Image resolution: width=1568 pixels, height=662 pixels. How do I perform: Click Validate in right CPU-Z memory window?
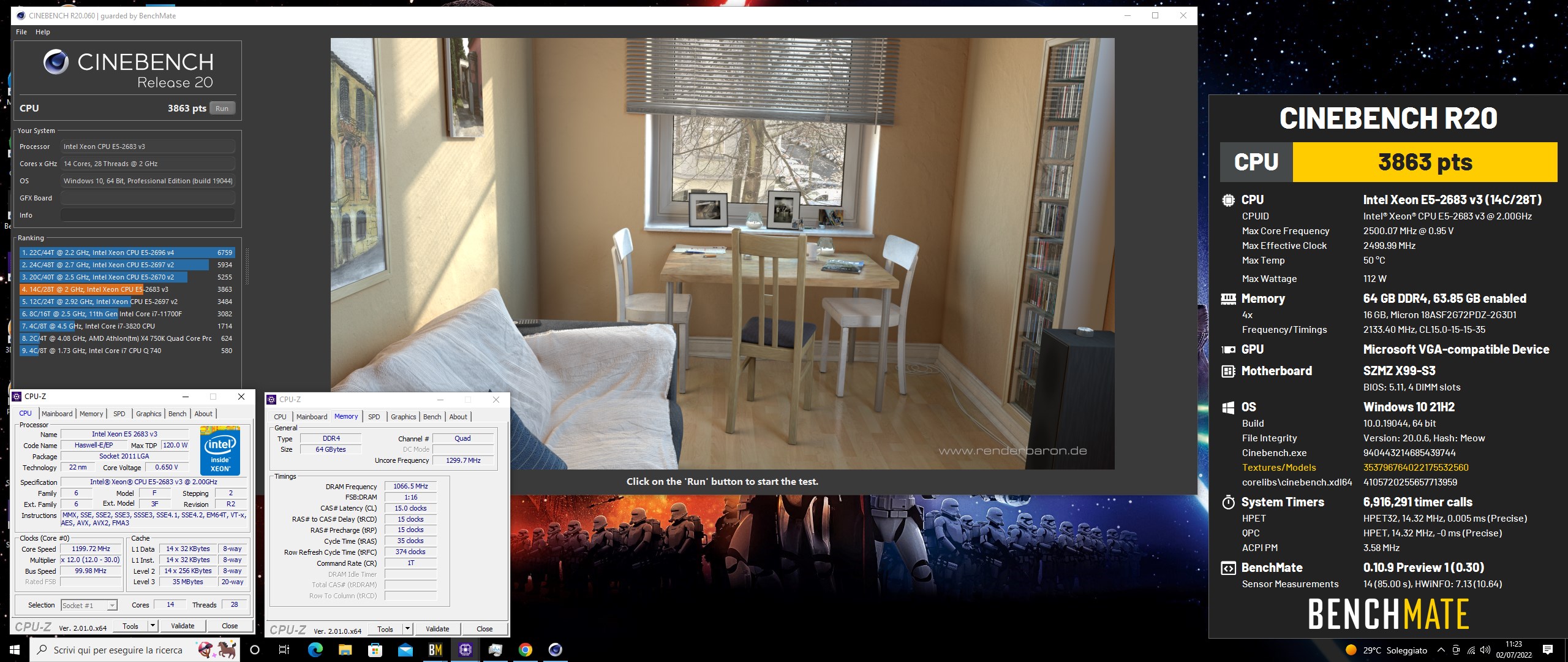437,629
